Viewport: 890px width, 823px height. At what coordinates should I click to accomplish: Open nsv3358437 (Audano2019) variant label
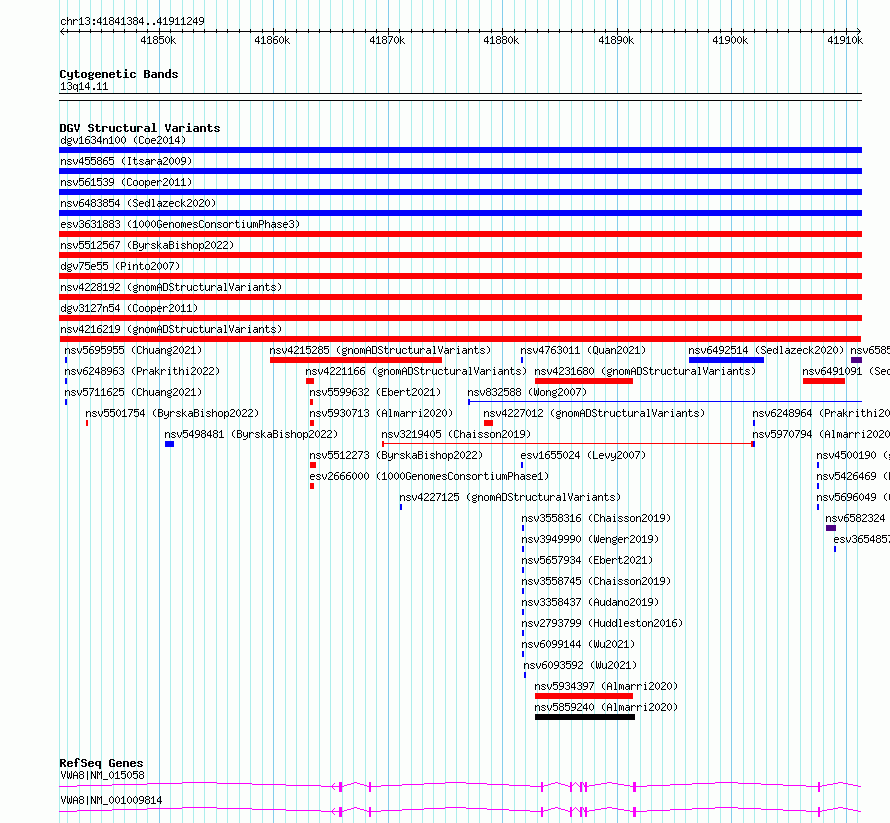(x=590, y=602)
